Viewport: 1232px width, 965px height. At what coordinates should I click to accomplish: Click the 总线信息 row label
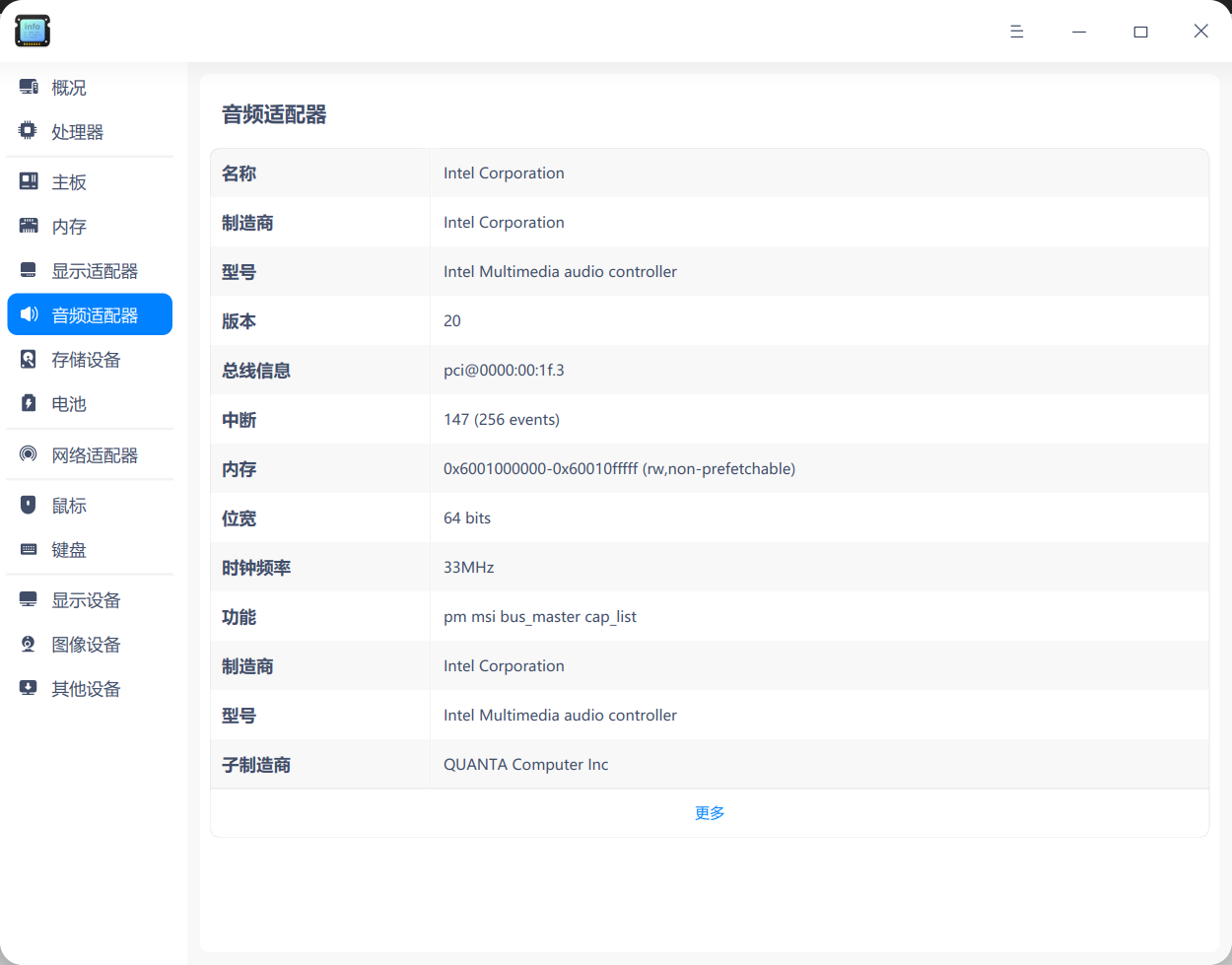click(256, 371)
